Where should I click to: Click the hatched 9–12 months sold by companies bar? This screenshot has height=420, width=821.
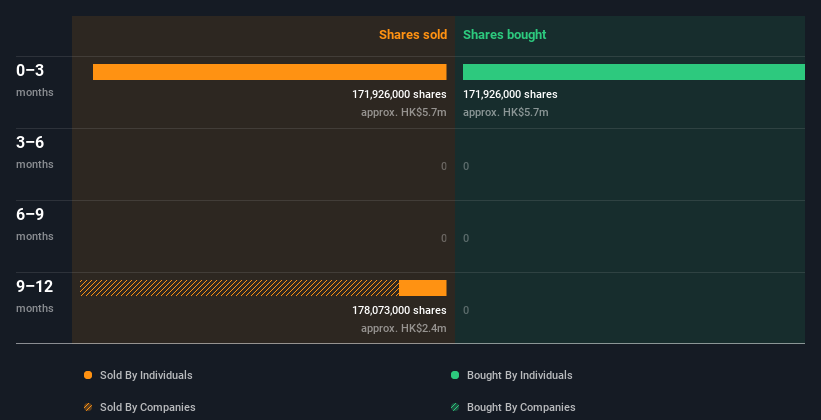click(239, 288)
